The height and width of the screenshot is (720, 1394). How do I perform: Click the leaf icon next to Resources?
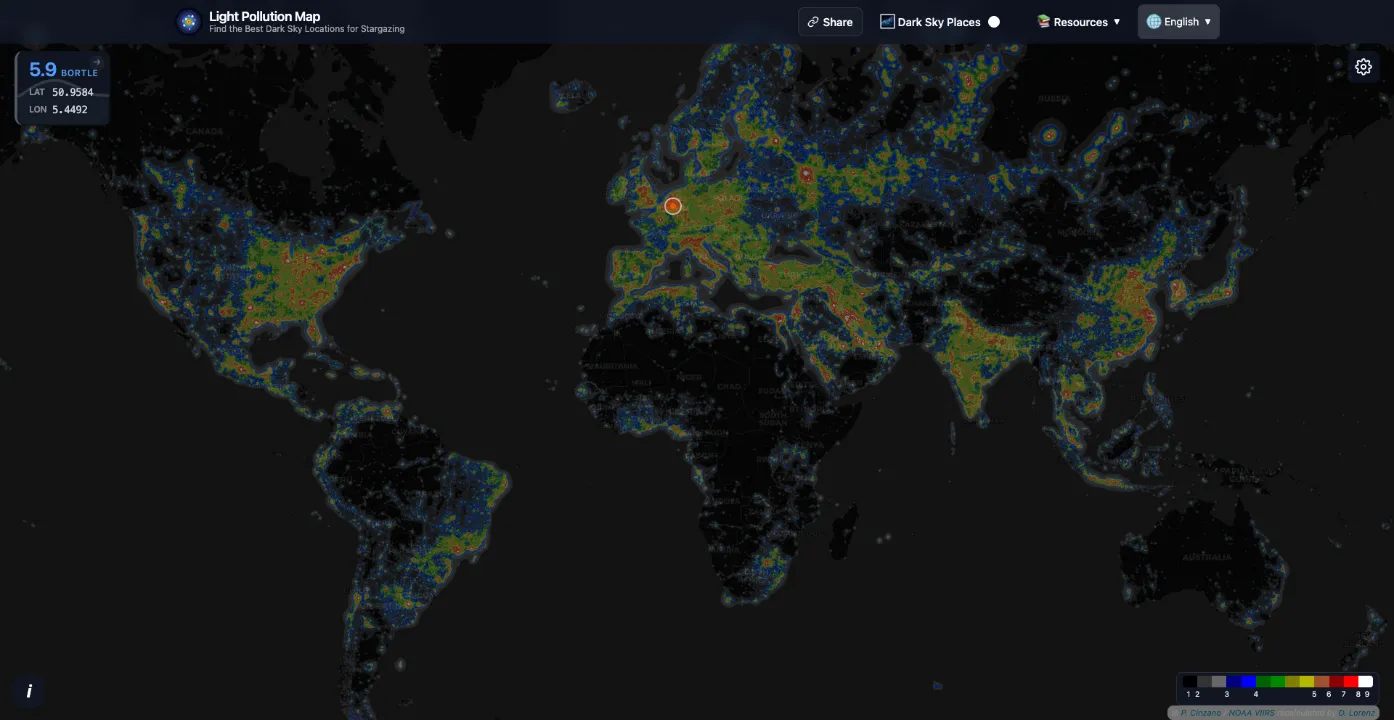click(1042, 21)
